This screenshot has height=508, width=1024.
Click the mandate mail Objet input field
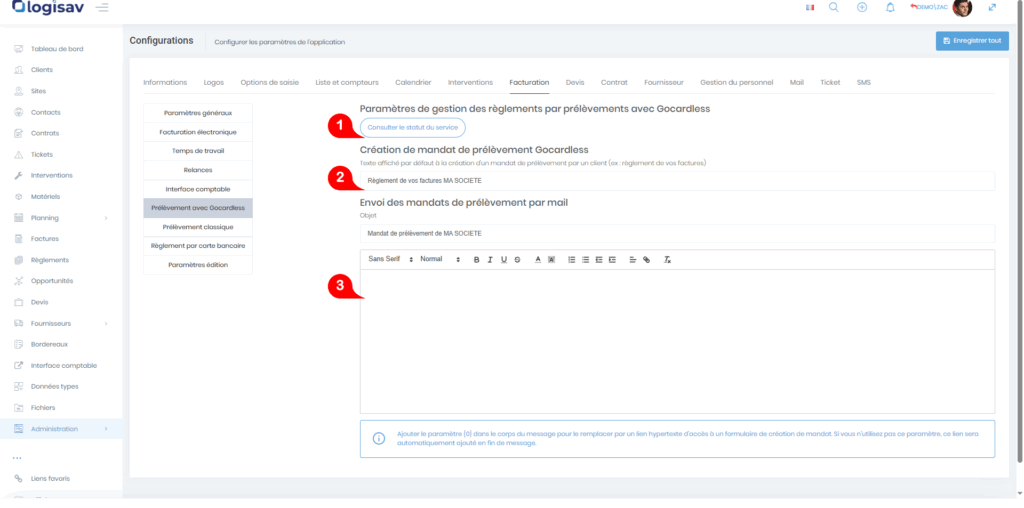coord(677,233)
